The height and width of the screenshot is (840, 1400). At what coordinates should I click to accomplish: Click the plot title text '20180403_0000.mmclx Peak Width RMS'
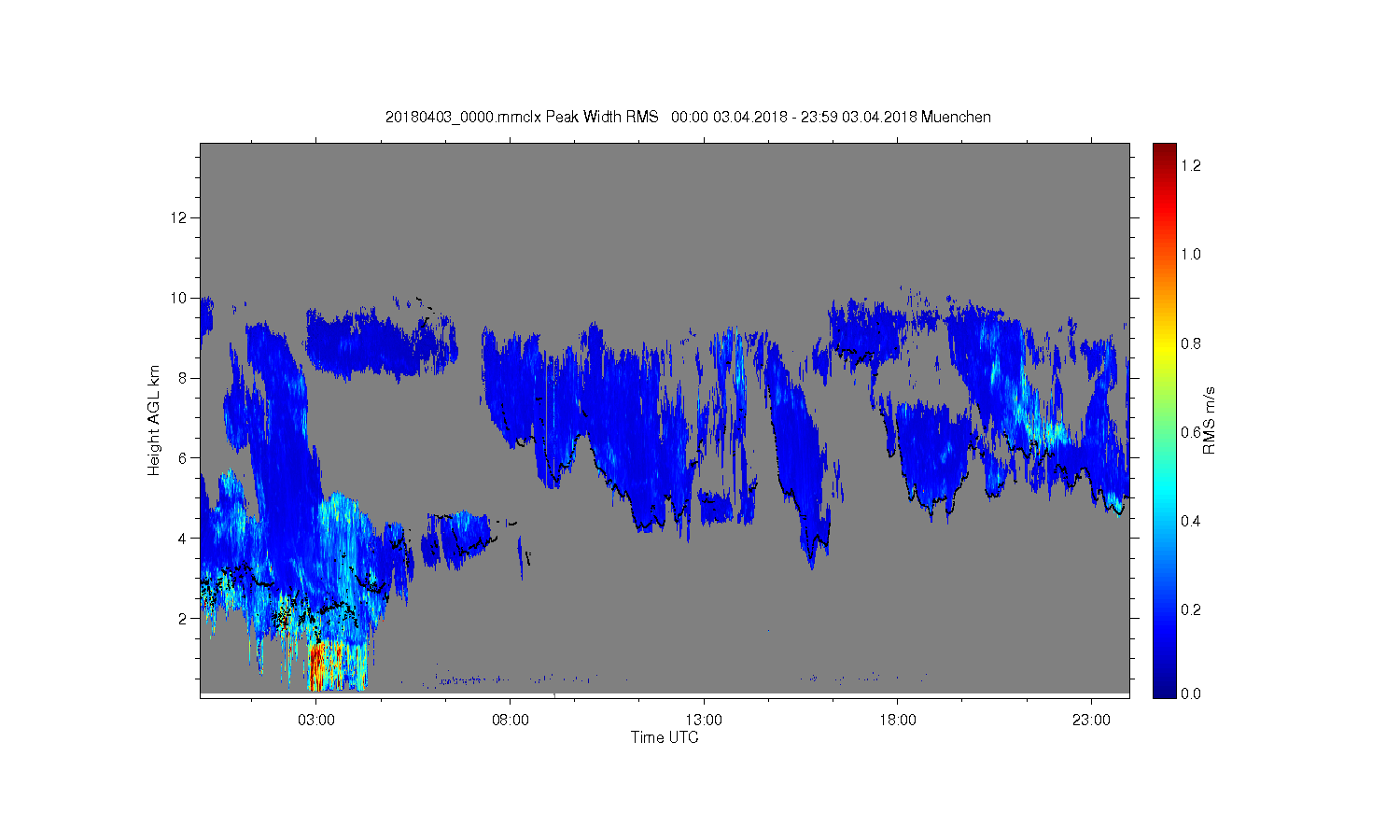pos(522,117)
